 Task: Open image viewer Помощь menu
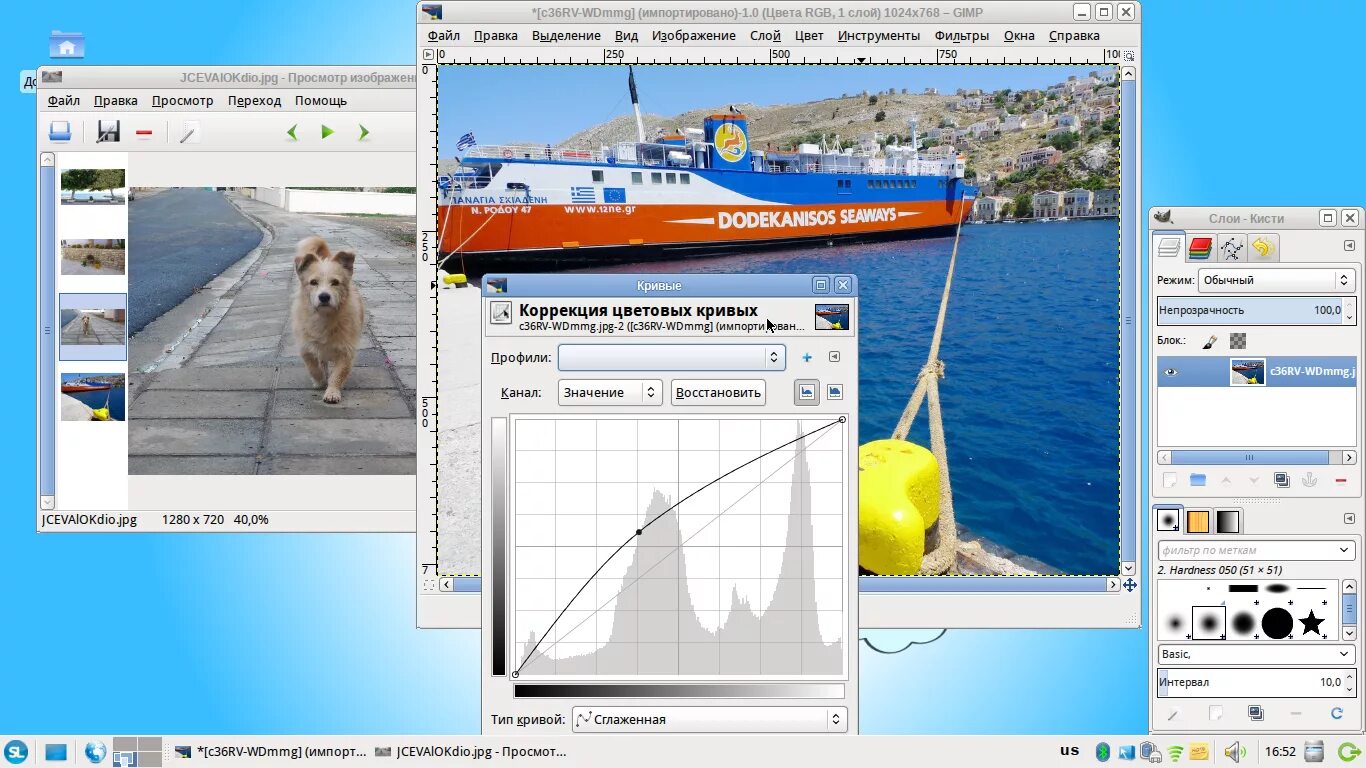pos(321,100)
